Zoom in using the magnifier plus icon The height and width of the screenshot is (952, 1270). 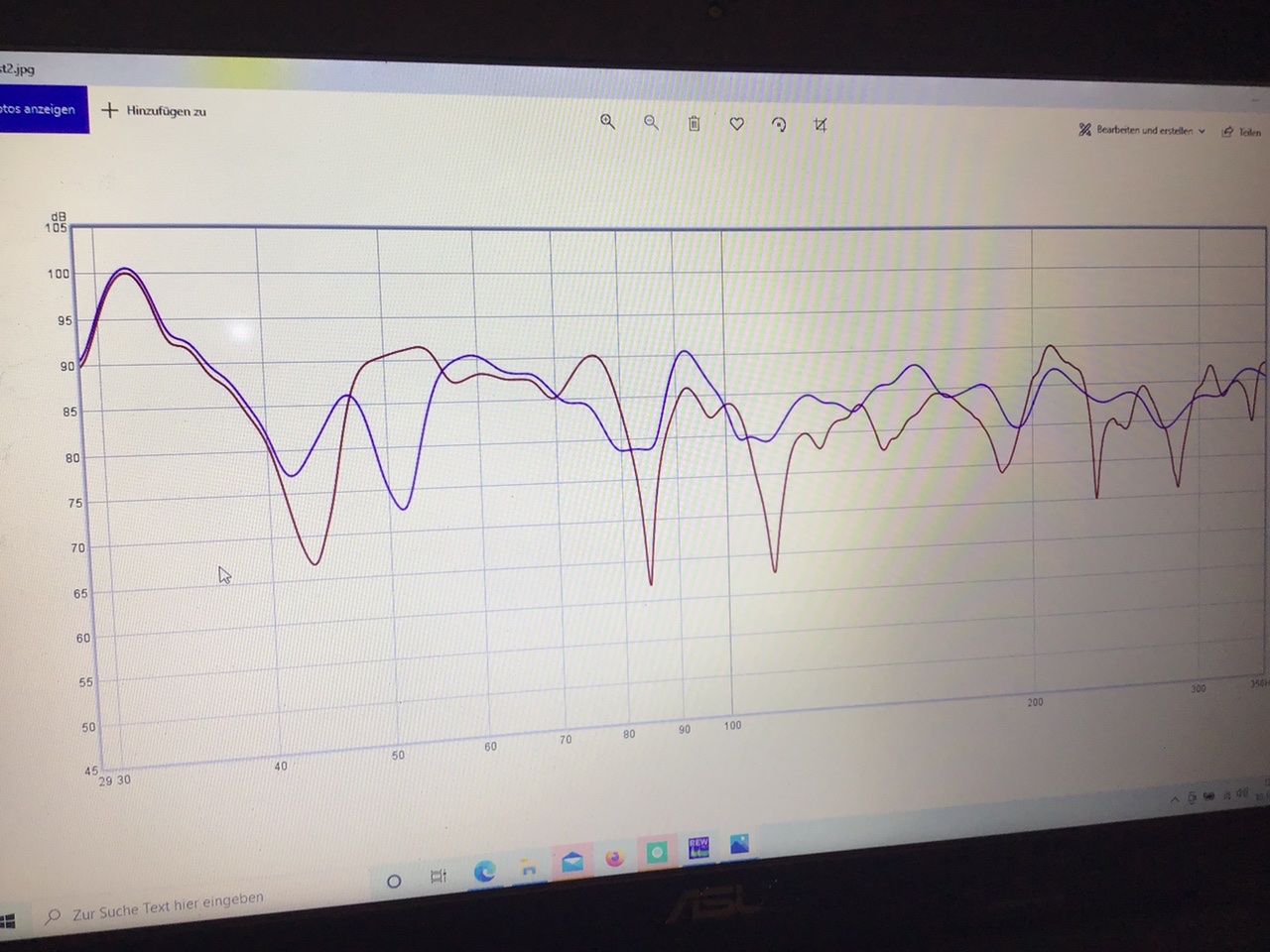point(607,122)
